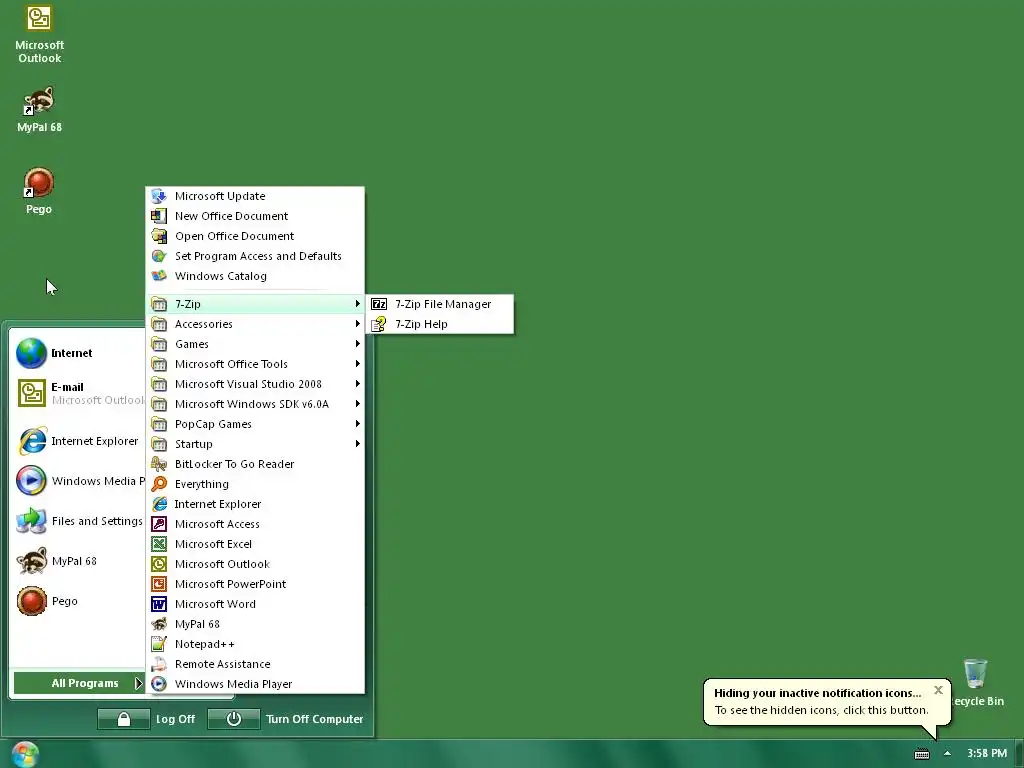
Task: Expand the Games submenu
Action: pos(255,344)
